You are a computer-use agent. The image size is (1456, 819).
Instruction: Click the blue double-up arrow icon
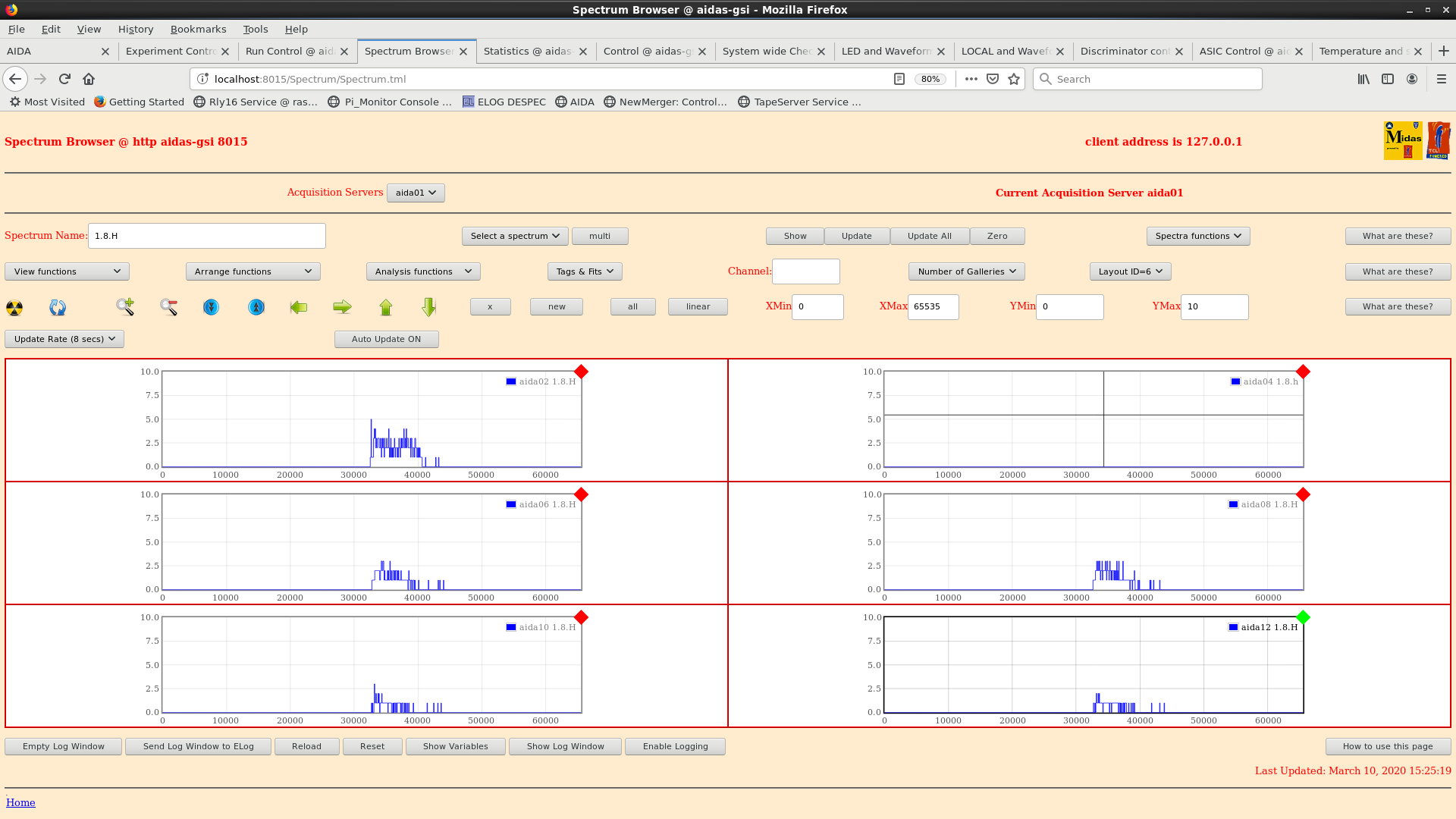click(x=256, y=307)
